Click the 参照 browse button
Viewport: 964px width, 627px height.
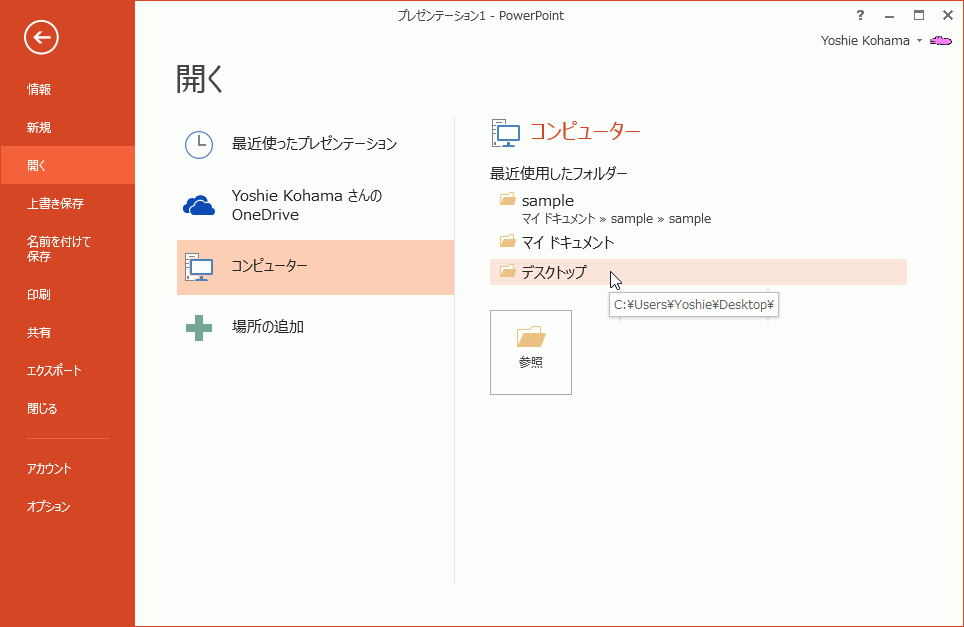pos(531,352)
